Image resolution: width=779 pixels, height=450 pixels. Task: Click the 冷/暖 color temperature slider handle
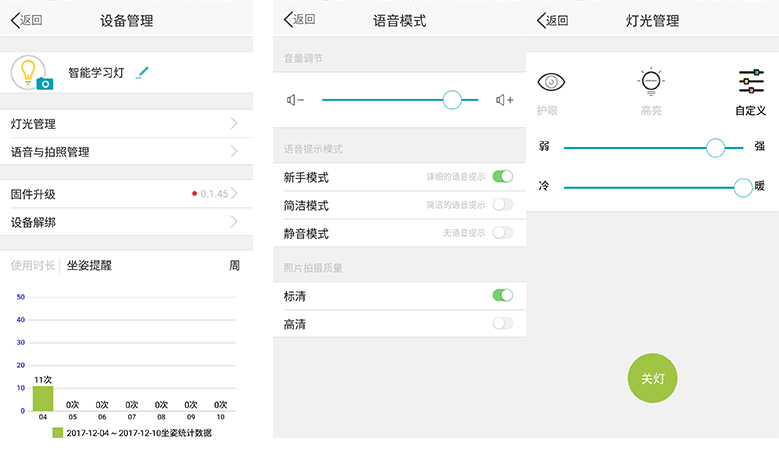pos(742,187)
